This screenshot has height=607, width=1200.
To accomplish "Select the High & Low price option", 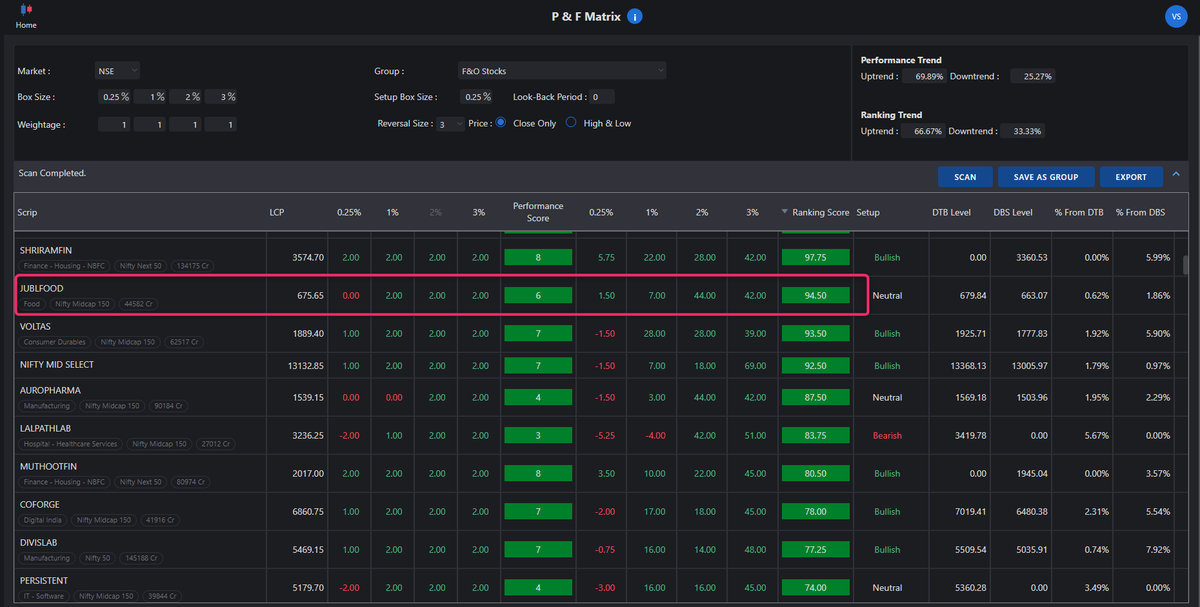I will [x=571, y=123].
